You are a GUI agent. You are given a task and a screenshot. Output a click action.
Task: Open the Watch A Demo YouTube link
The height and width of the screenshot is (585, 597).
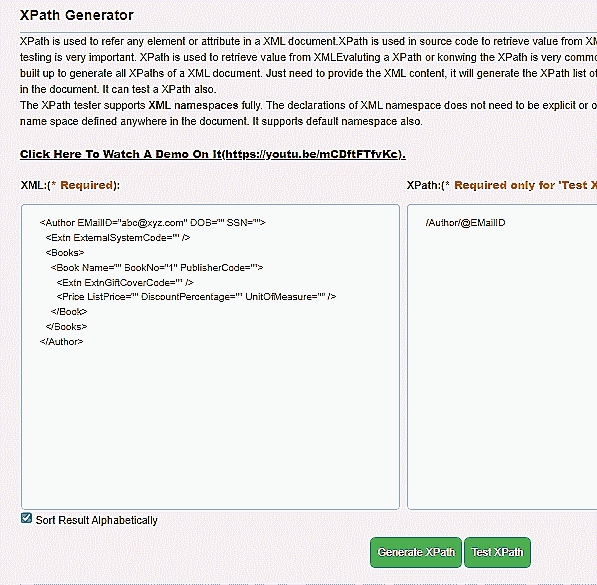pos(212,154)
